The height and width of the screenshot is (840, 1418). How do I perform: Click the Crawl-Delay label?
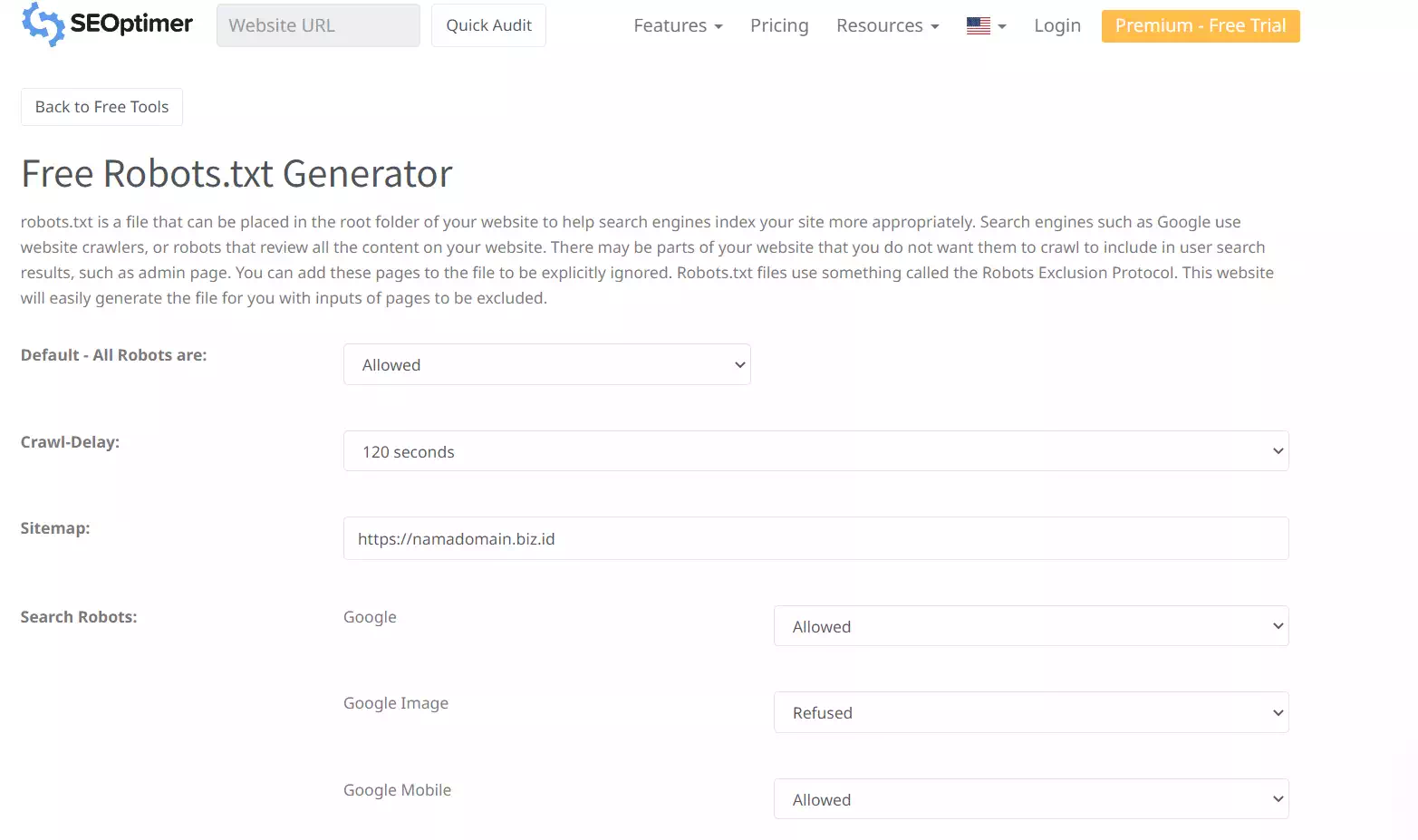[70, 442]
